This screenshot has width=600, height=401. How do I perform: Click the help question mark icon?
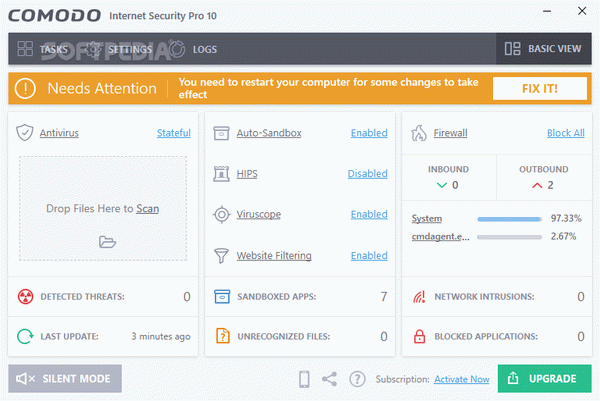357,379
